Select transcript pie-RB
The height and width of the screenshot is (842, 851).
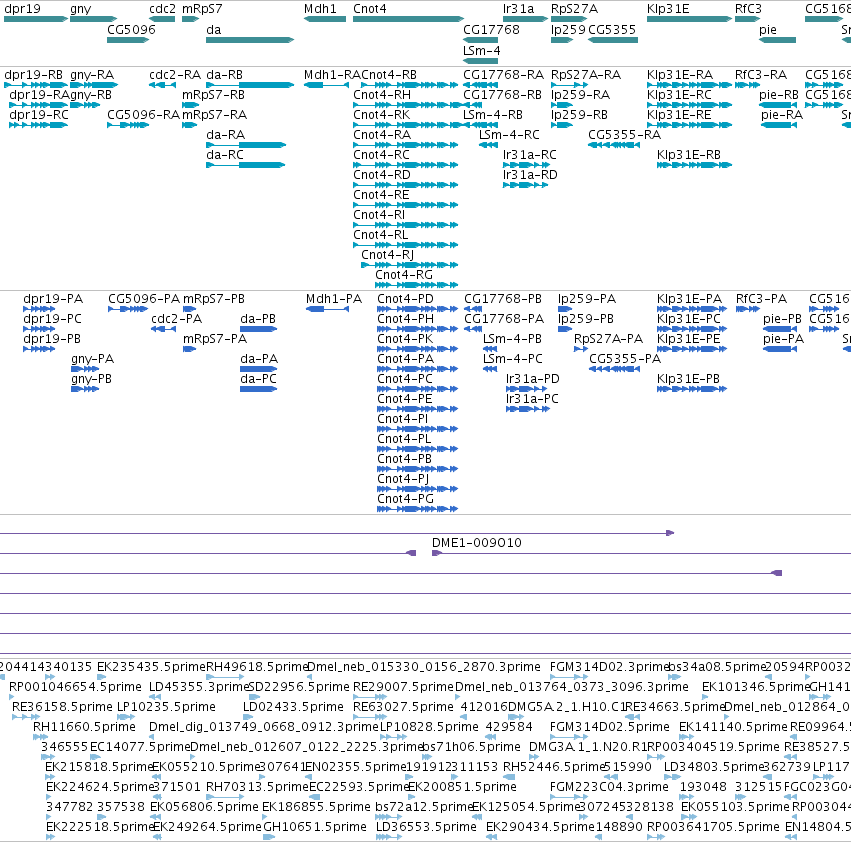779,105
